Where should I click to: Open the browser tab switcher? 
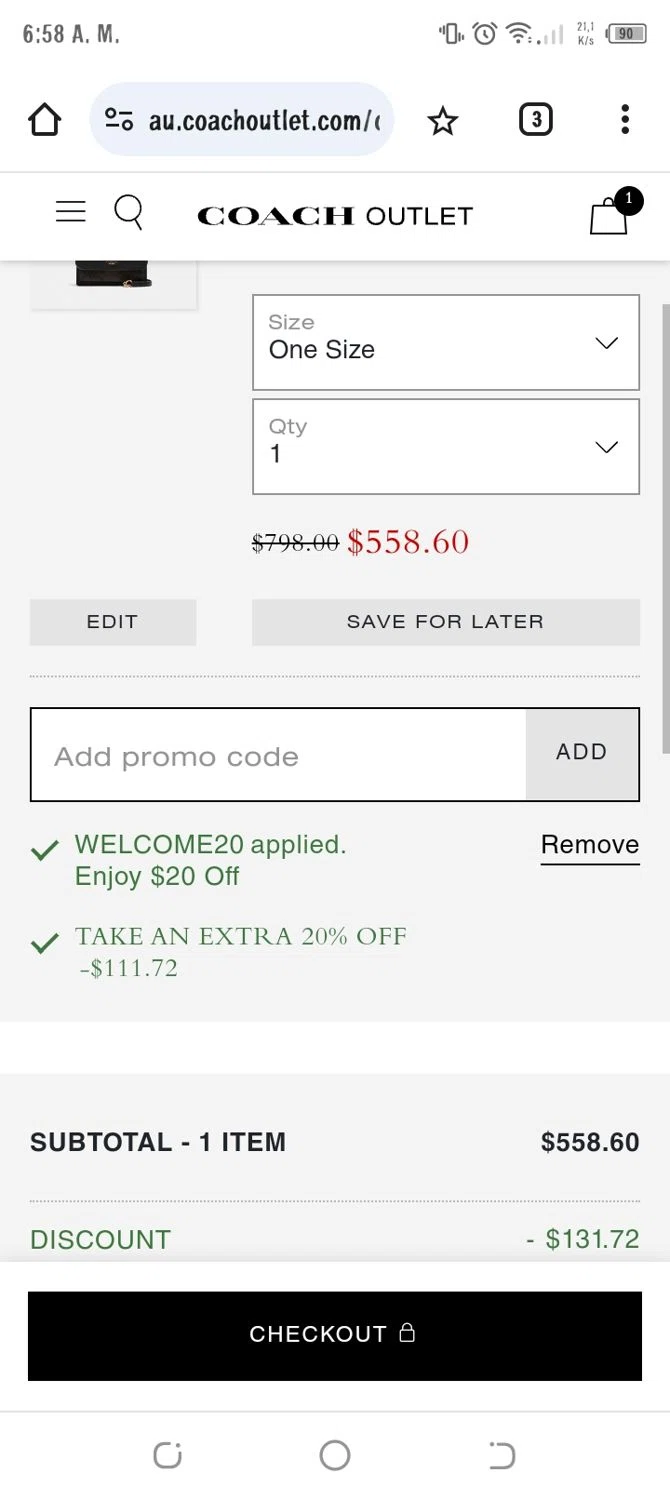tap(535, 120)
